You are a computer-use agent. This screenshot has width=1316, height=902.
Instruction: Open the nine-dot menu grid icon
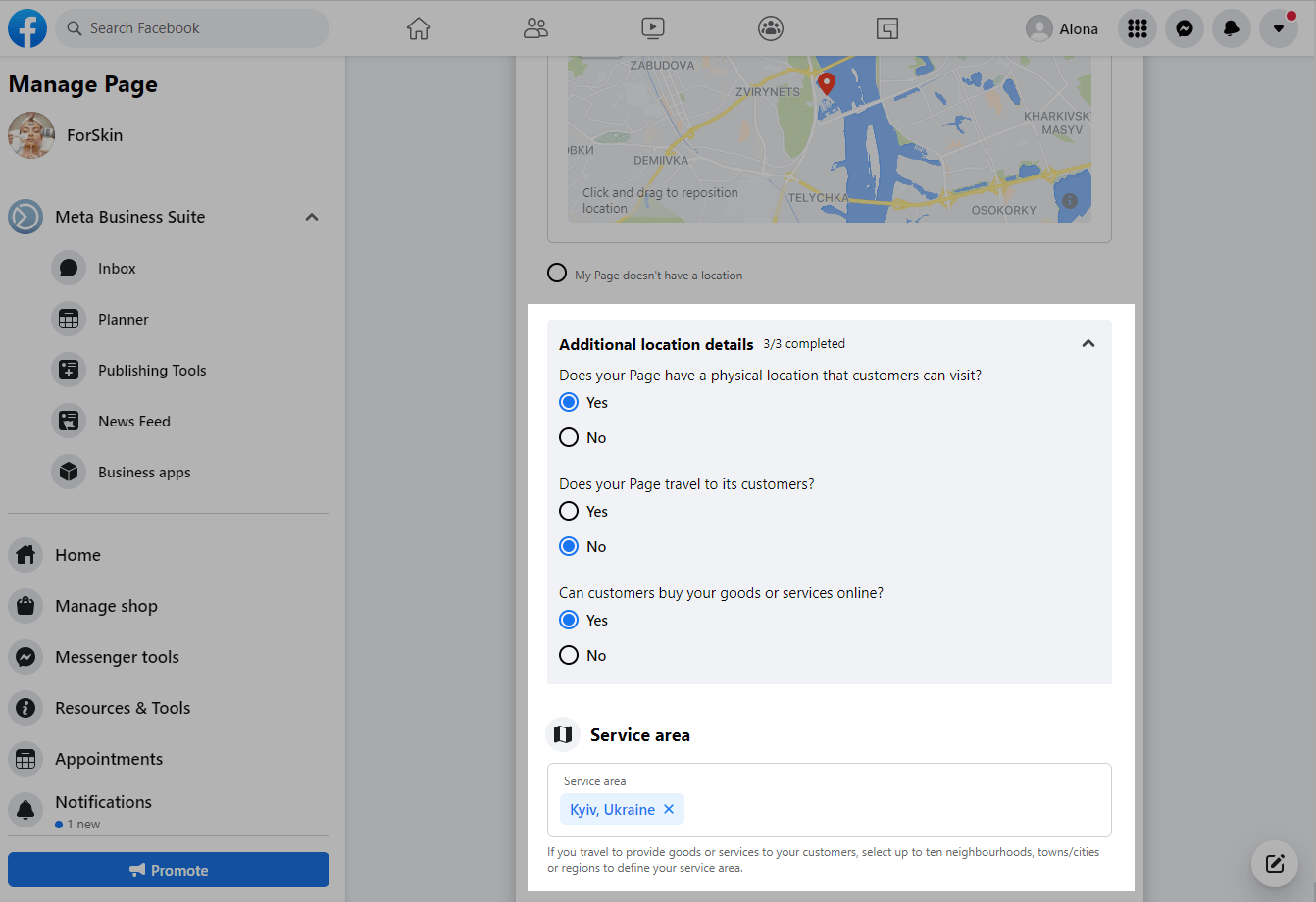[x=1137, y=28]
